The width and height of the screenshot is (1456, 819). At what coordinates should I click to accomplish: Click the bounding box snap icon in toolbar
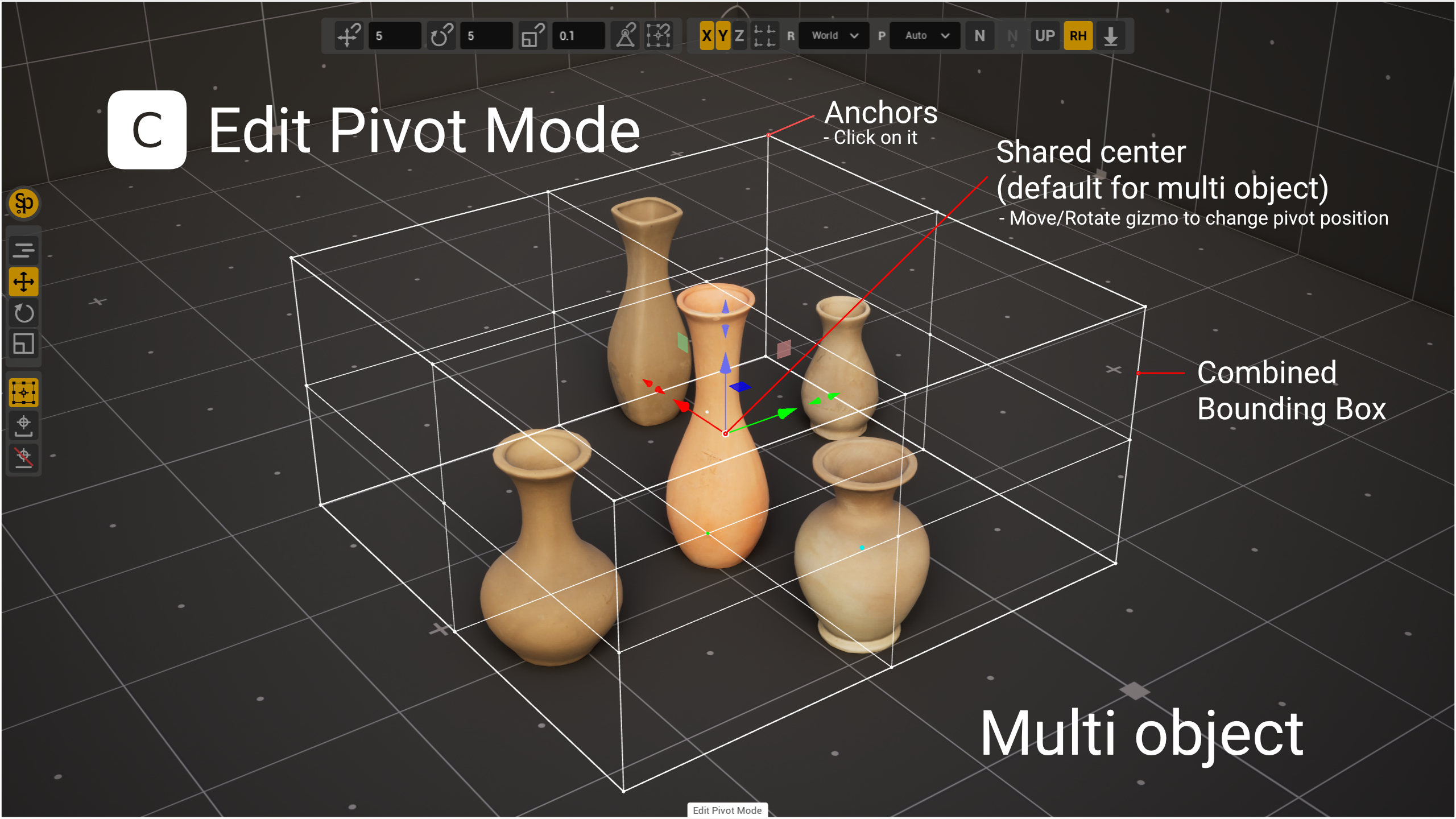tap(658, 36)
